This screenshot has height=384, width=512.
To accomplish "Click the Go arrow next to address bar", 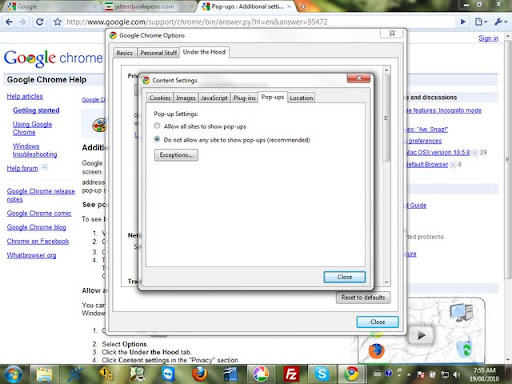I will [x=463, y=22].
